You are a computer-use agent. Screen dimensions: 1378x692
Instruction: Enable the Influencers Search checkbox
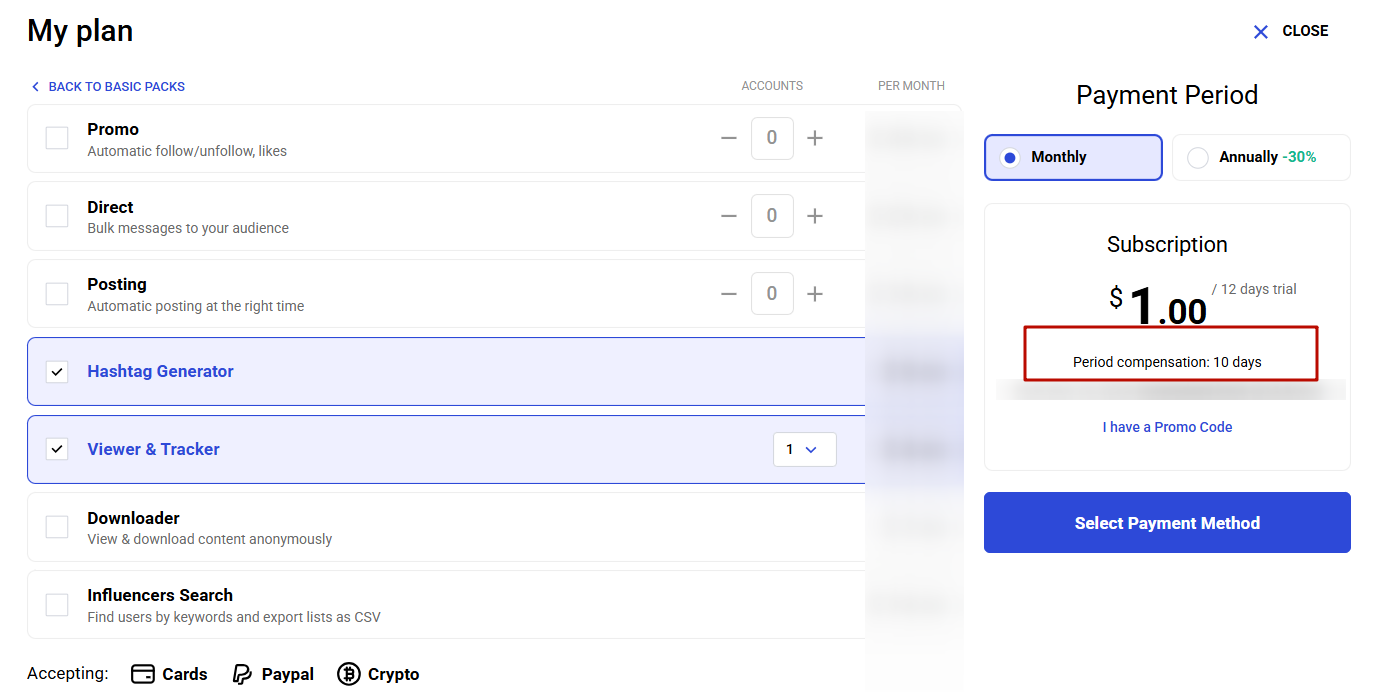tap(56, 604)
